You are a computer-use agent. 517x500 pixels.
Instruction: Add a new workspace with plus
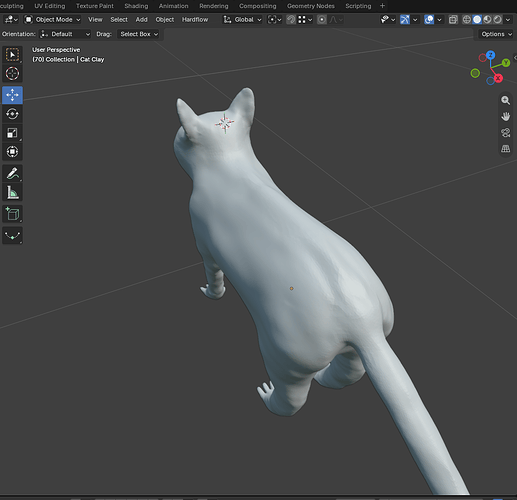click(x=382, y=6)
